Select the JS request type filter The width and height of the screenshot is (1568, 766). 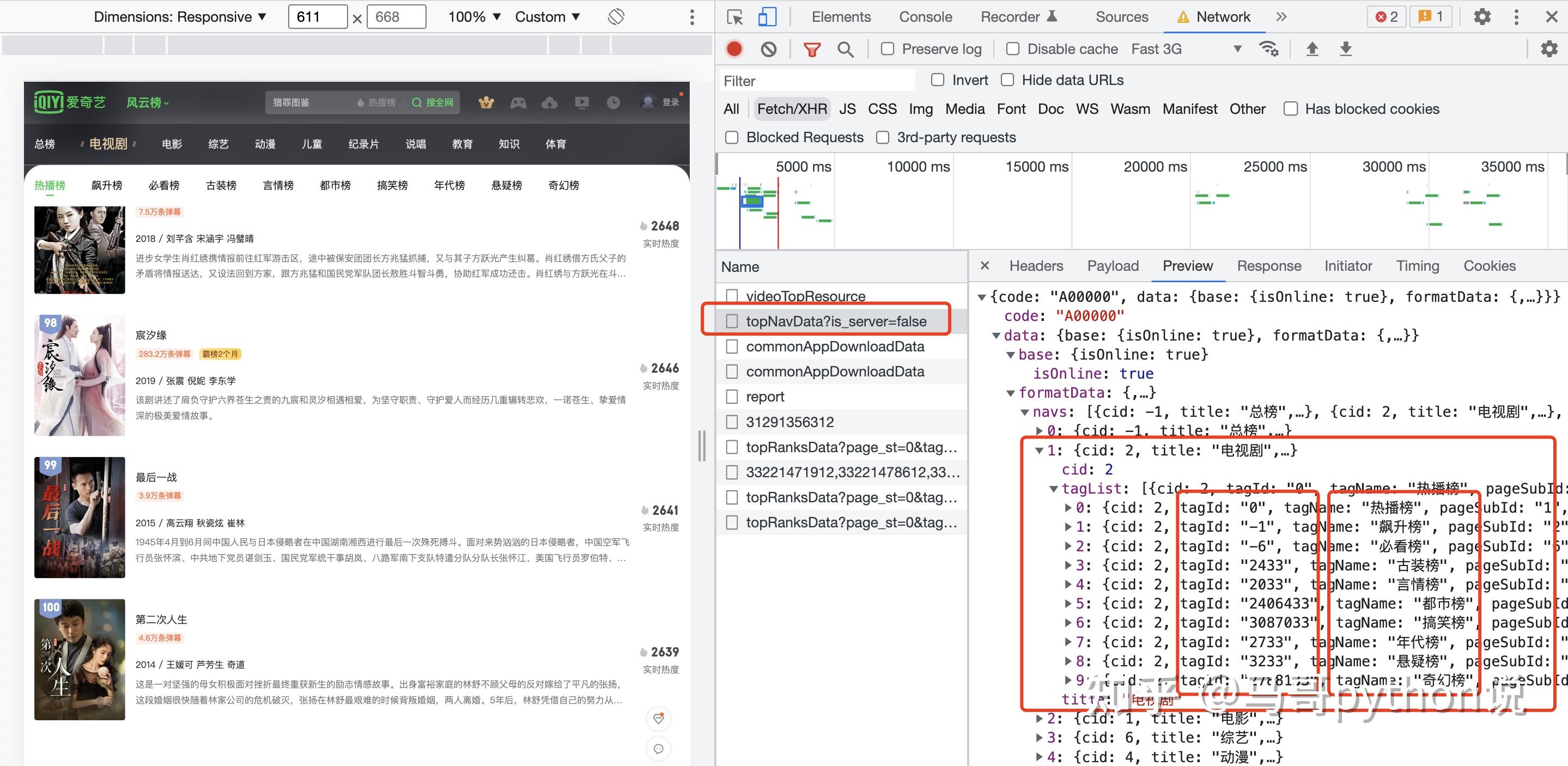(847, 109)
